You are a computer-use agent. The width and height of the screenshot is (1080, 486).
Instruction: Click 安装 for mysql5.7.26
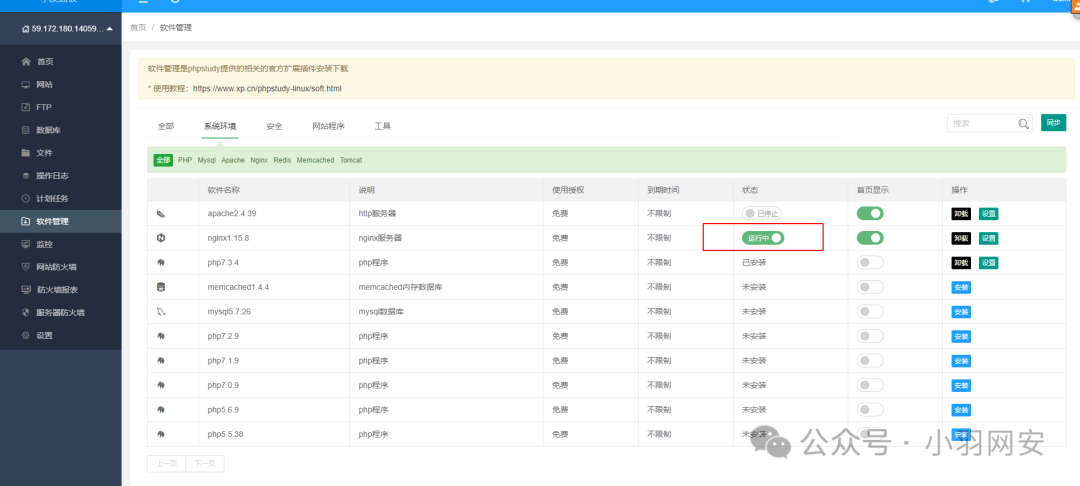(x=961, y=312)
